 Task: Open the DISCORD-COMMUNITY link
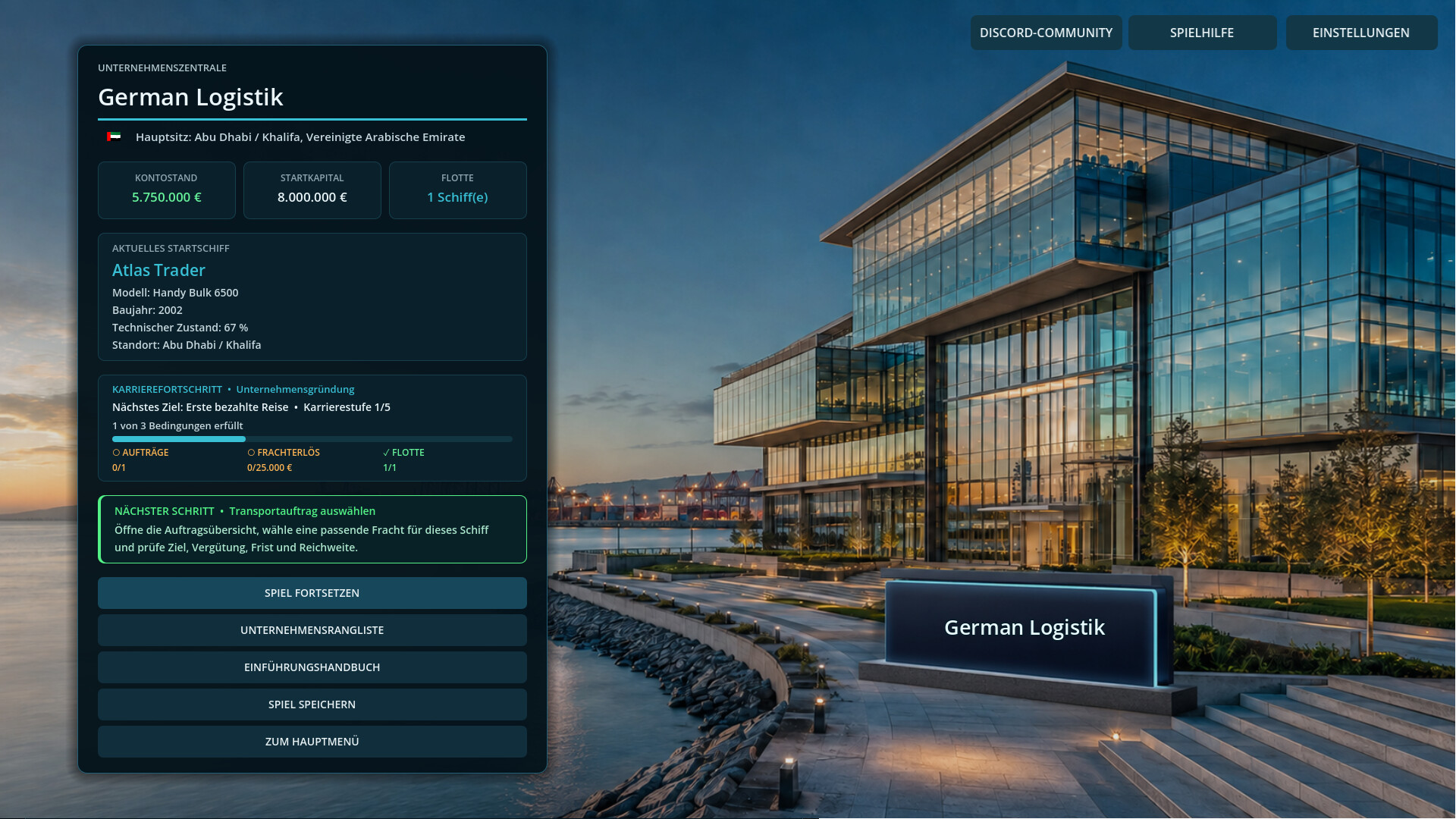pos(1046,33)
